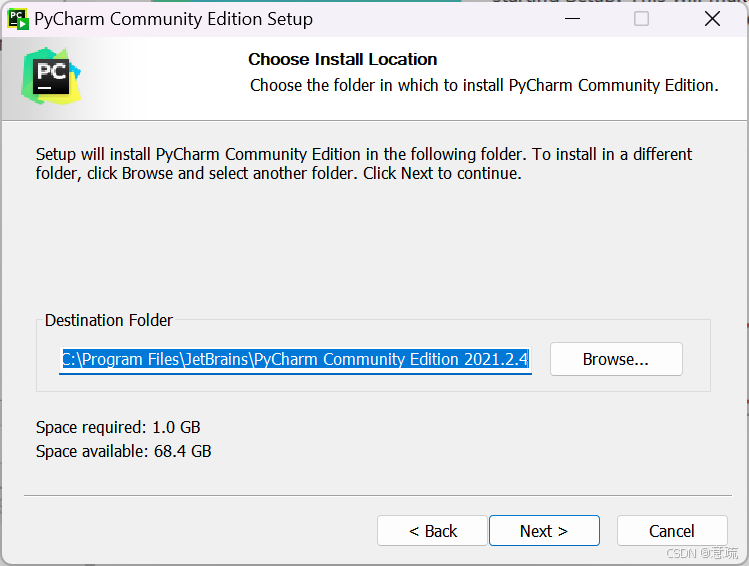This screenshot has height=566, width=749.
Task: Click the 'Setup will install PyCharm' instruction paragraph
Action: (x=364, y=163)
